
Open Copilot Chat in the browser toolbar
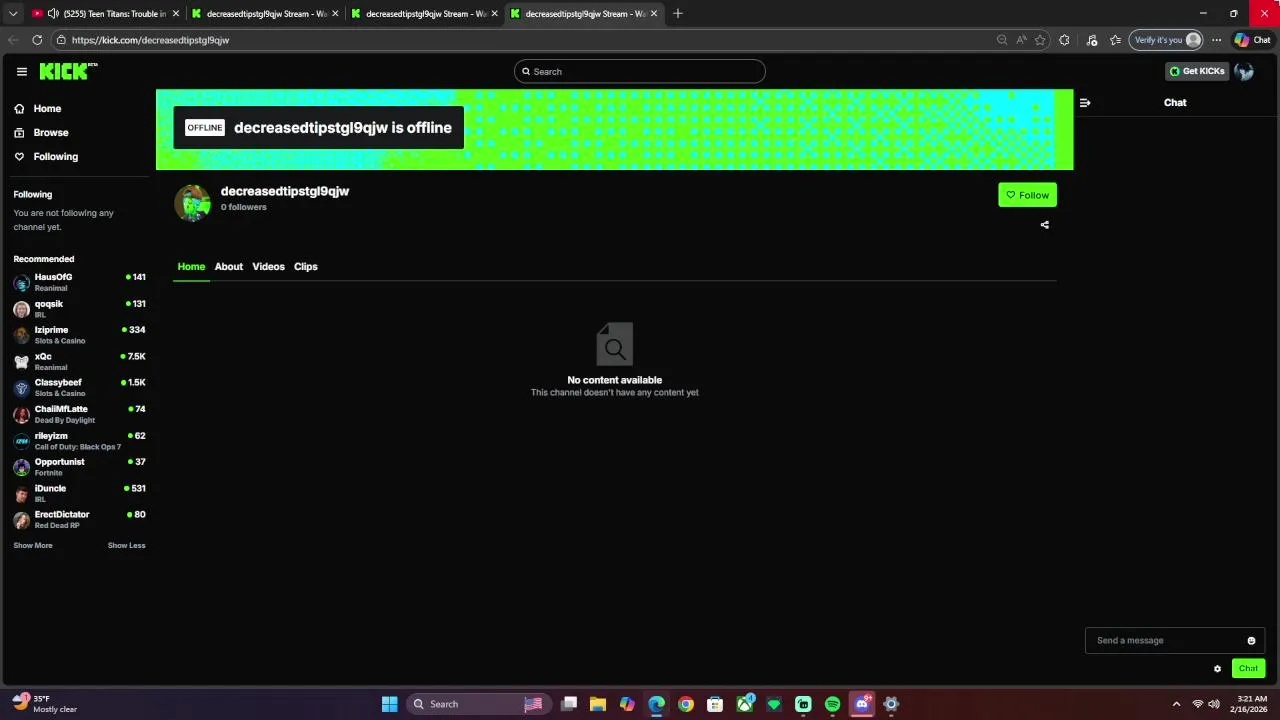[1252, 40]
